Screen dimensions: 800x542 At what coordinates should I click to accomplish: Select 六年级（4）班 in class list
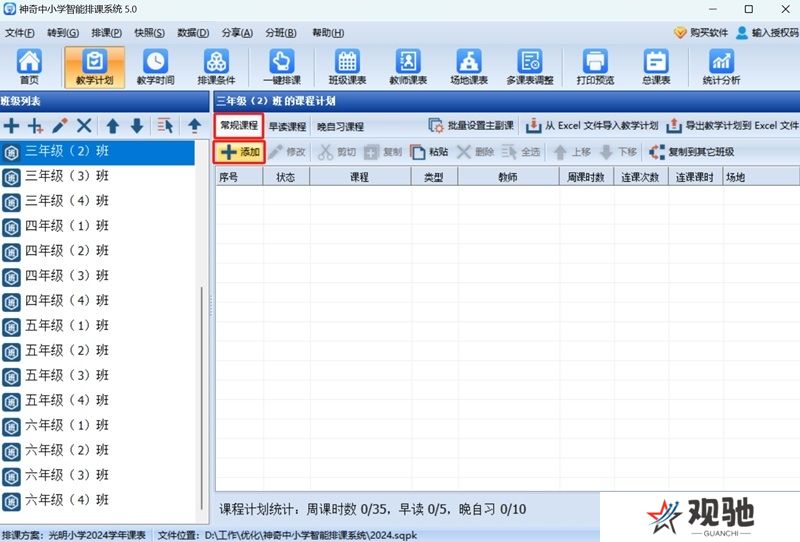click(x=97, y=500)
